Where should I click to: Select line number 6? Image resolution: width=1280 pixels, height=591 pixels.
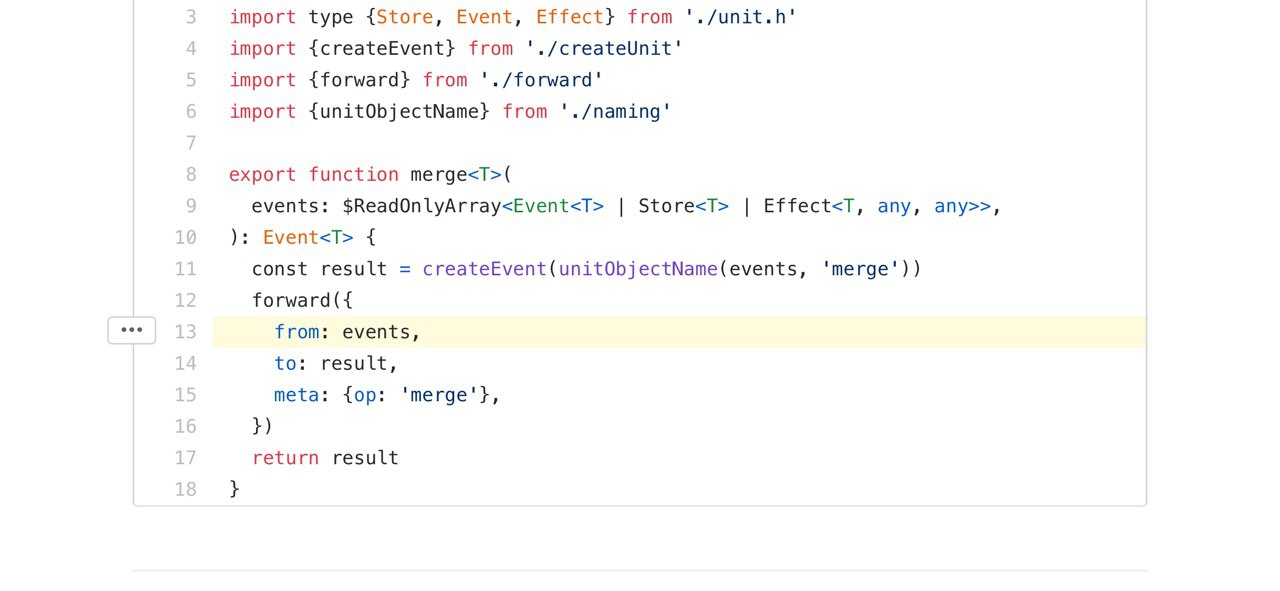[x=191, y=111]
